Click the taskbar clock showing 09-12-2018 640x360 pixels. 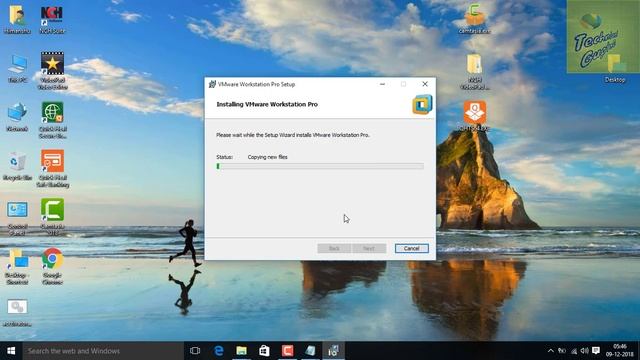(620, 351)
